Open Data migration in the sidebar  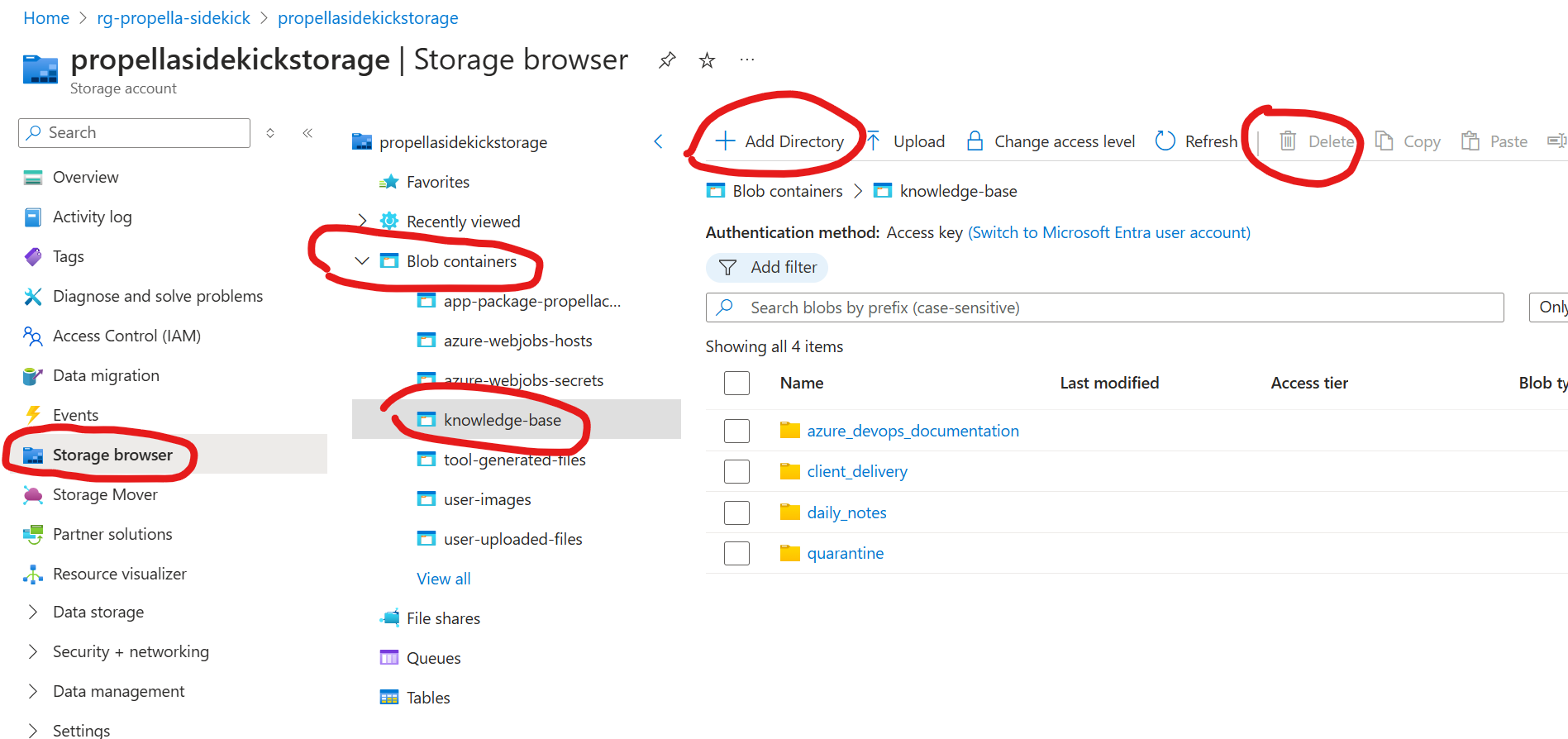(106, 375)
